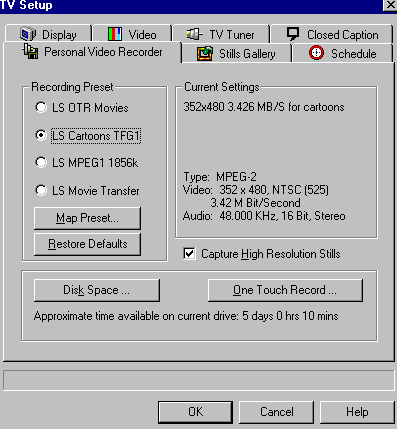Open the Disk Space dialog
The height and width of the screenshot is (429, 397).
point(97,290)
